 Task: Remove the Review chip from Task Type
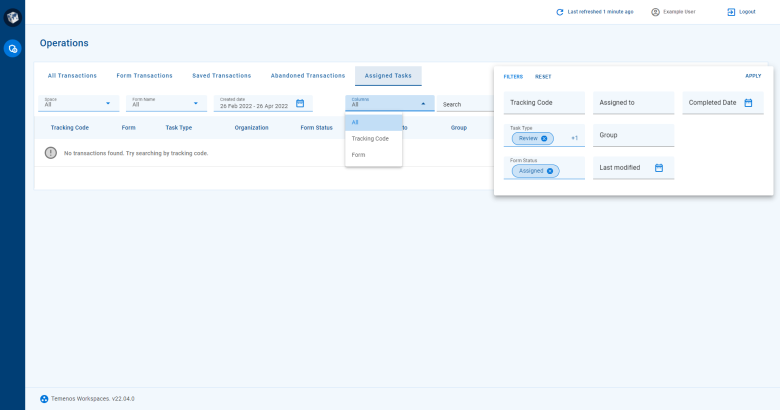[544, 138]
